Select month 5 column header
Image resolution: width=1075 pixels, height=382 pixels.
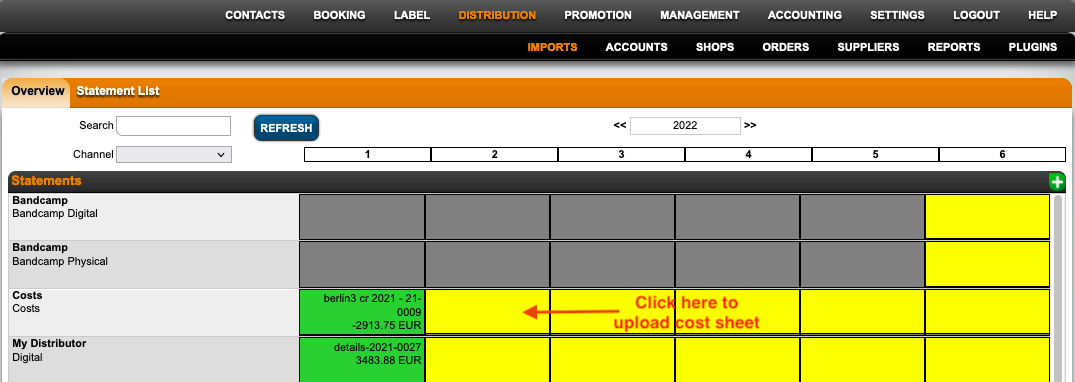(875, 155)
